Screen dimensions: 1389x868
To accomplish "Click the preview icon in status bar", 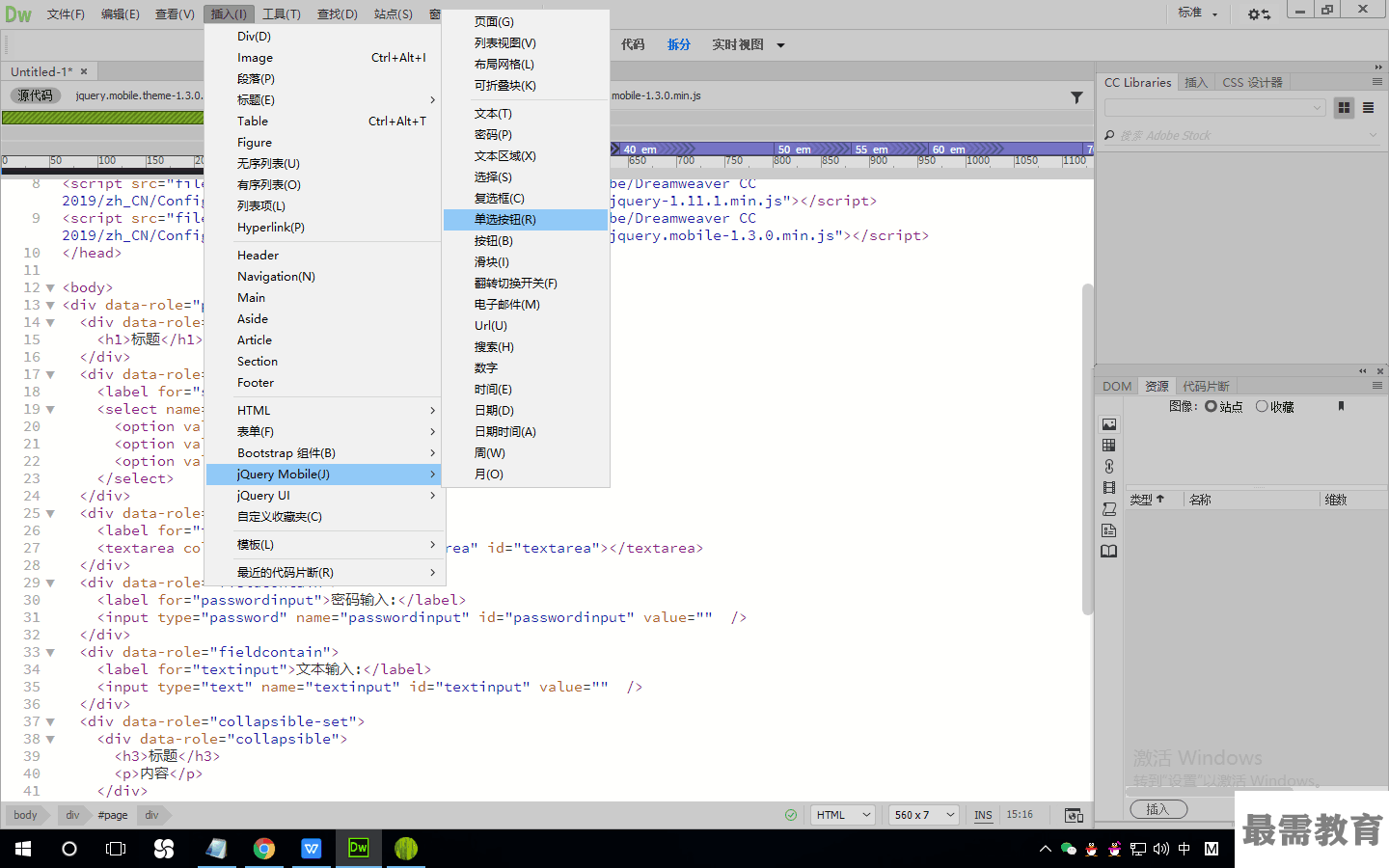I will (1074, 815).
